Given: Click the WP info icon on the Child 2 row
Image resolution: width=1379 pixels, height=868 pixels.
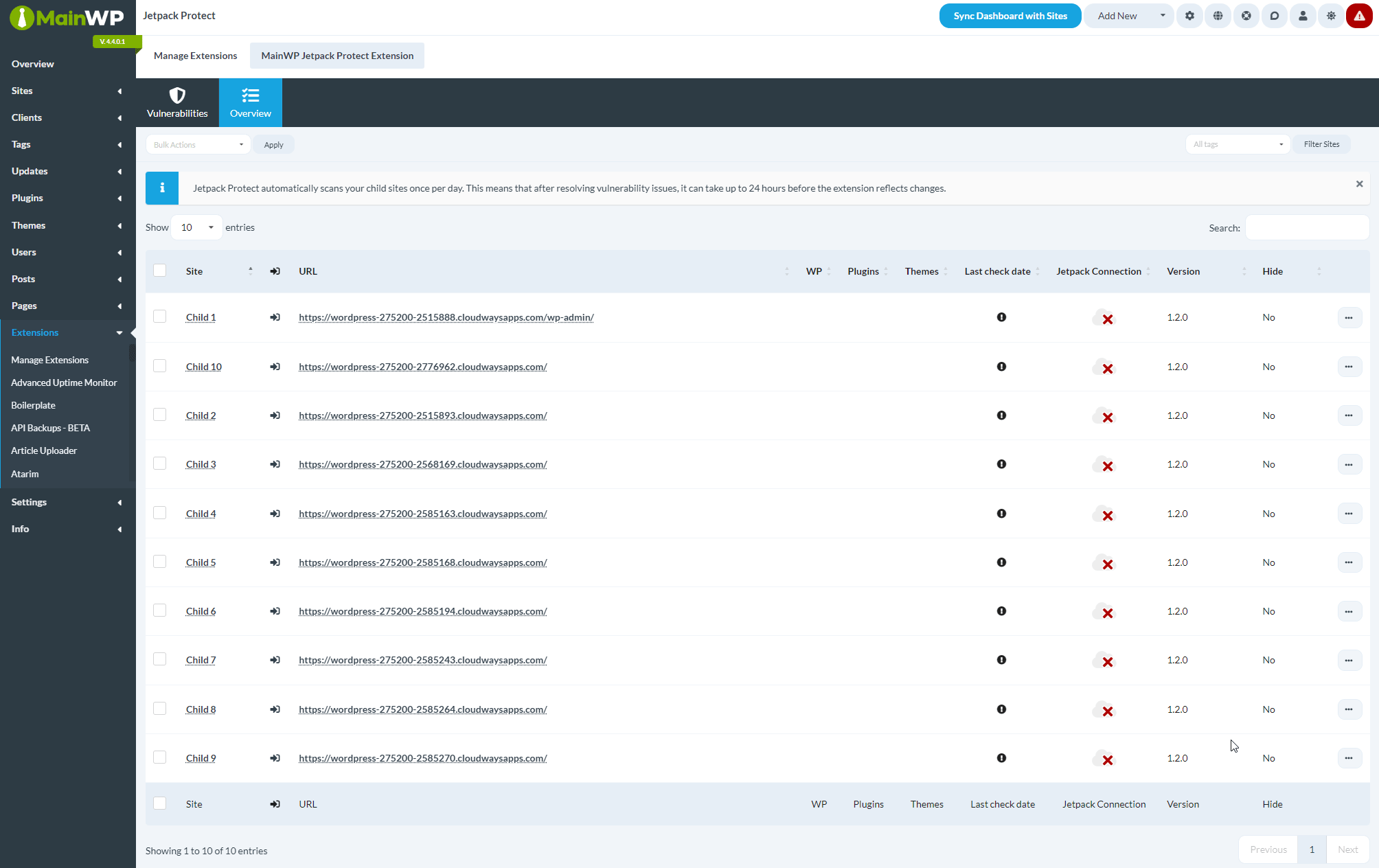Looking at the screenshot, I should (x=1001, y=415).
